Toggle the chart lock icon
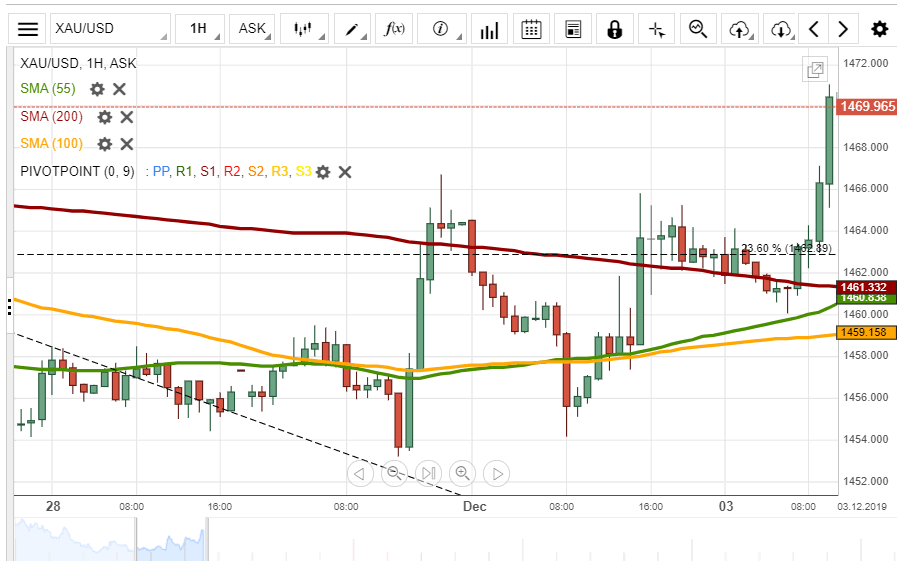The image size is (904, 563). (615, 29)
